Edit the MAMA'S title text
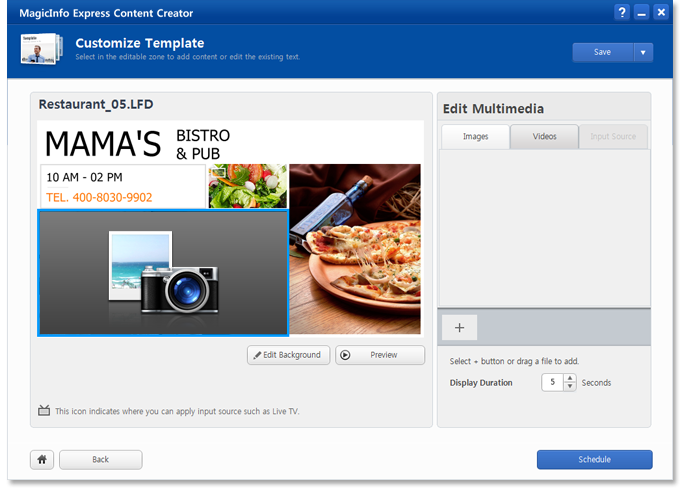Image resolution: width=680 pixels, height=488 pixels. [x=103, y=144]
